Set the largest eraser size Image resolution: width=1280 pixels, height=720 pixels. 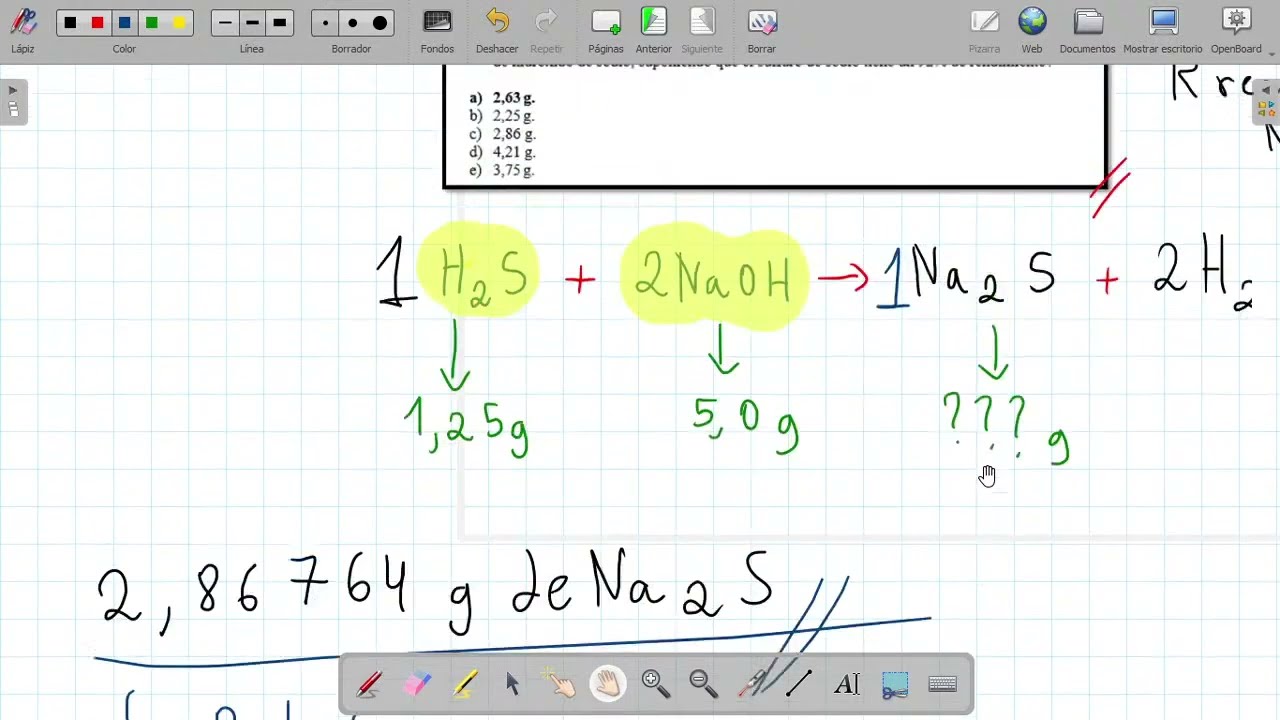[x=379, y=23]
